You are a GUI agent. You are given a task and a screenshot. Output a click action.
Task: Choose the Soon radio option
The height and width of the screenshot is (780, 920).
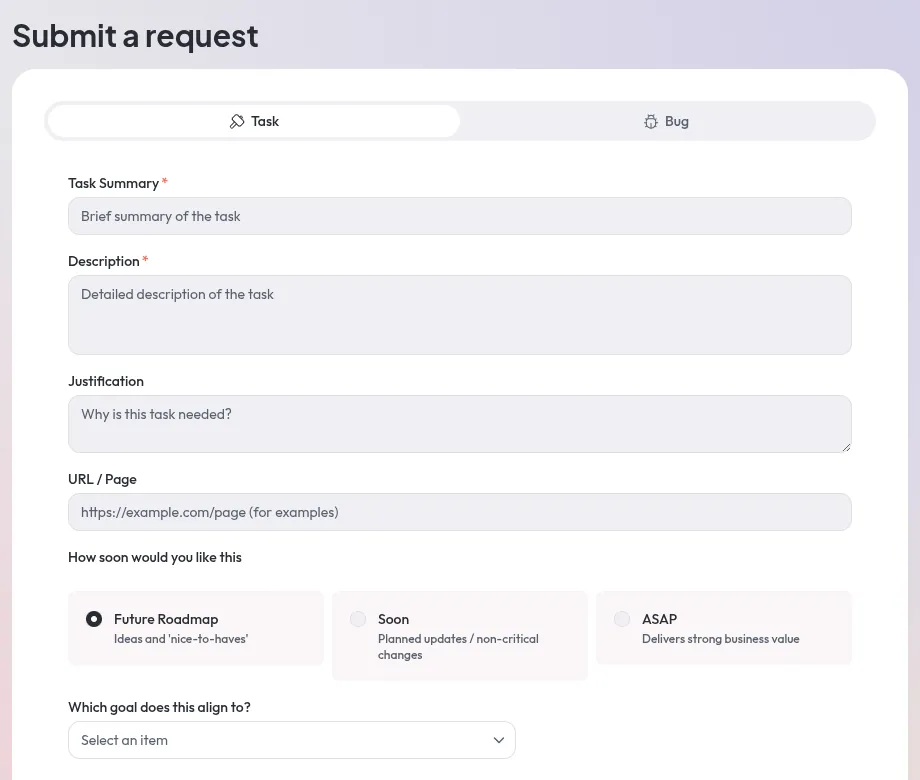click(x=358, y=619)
